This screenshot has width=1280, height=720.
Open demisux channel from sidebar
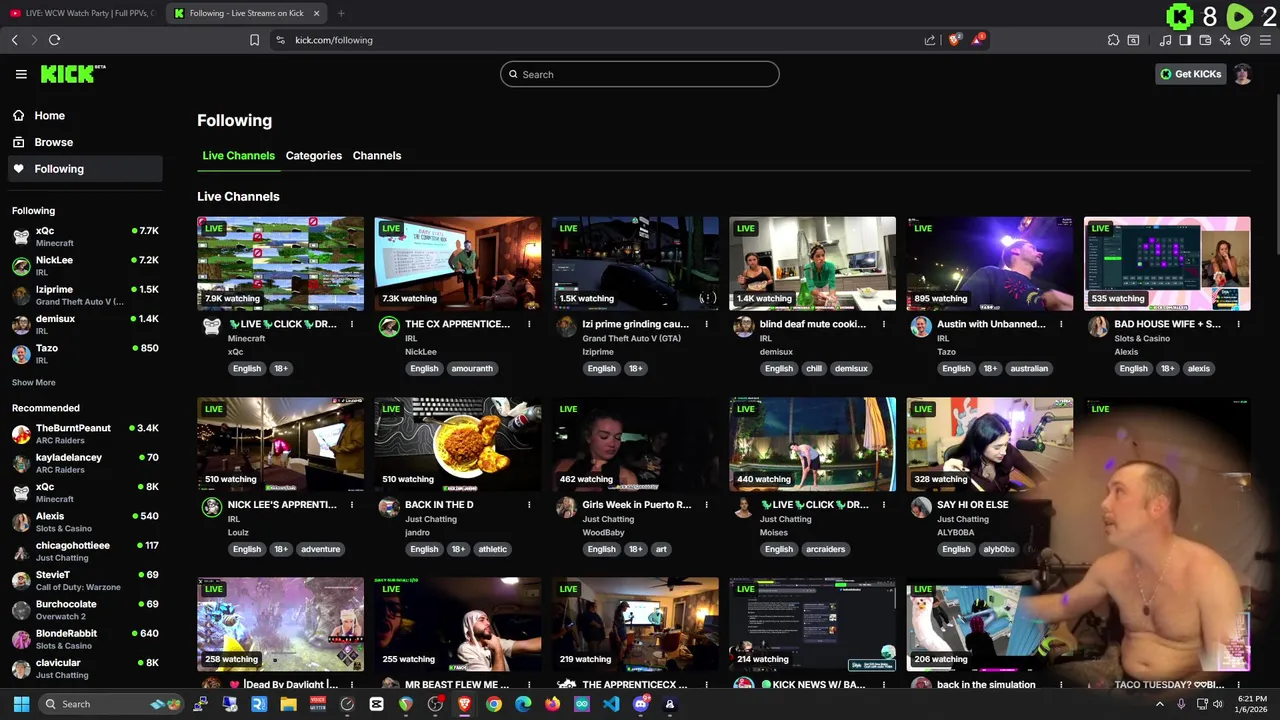pyautogui.click(x=85, y=324)
